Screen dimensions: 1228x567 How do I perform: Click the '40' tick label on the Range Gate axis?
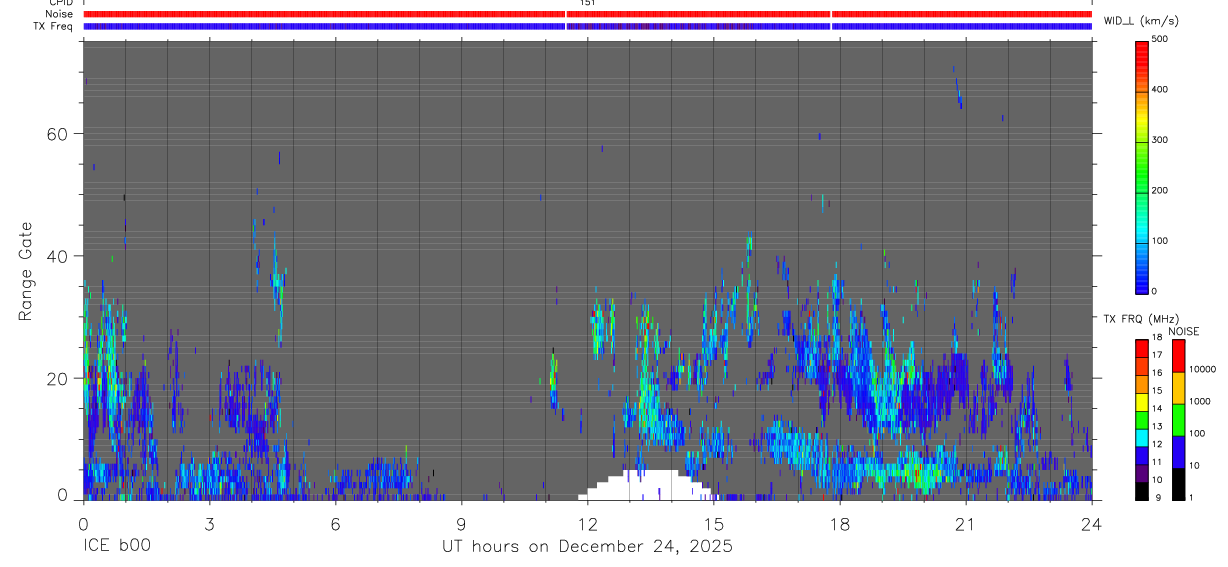tap(59, 256)
